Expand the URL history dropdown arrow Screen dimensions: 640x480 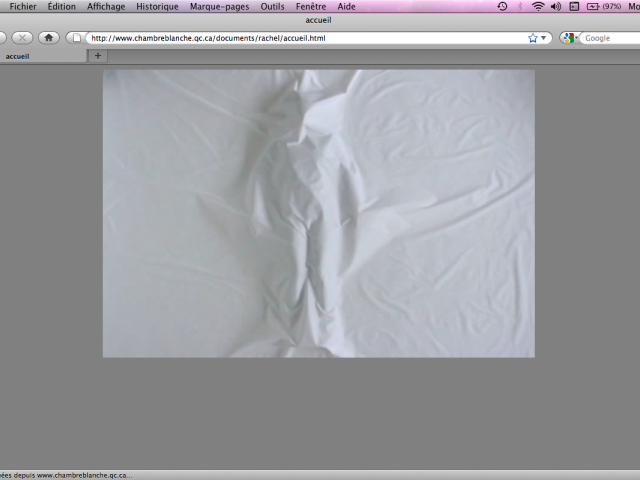coord(545,38)
